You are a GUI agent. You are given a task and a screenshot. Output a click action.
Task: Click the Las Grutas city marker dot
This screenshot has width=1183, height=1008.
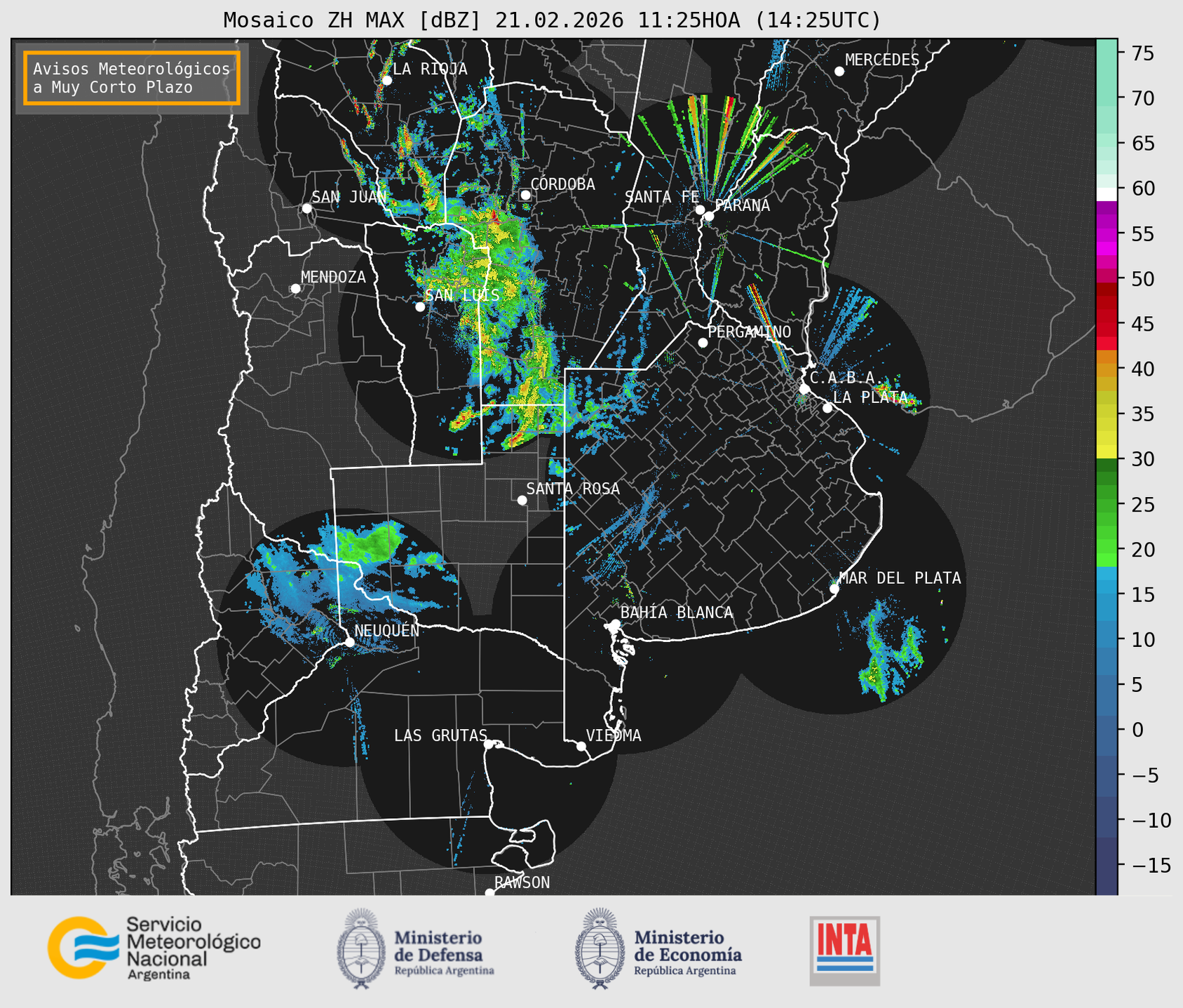click(x=489, y=744)
